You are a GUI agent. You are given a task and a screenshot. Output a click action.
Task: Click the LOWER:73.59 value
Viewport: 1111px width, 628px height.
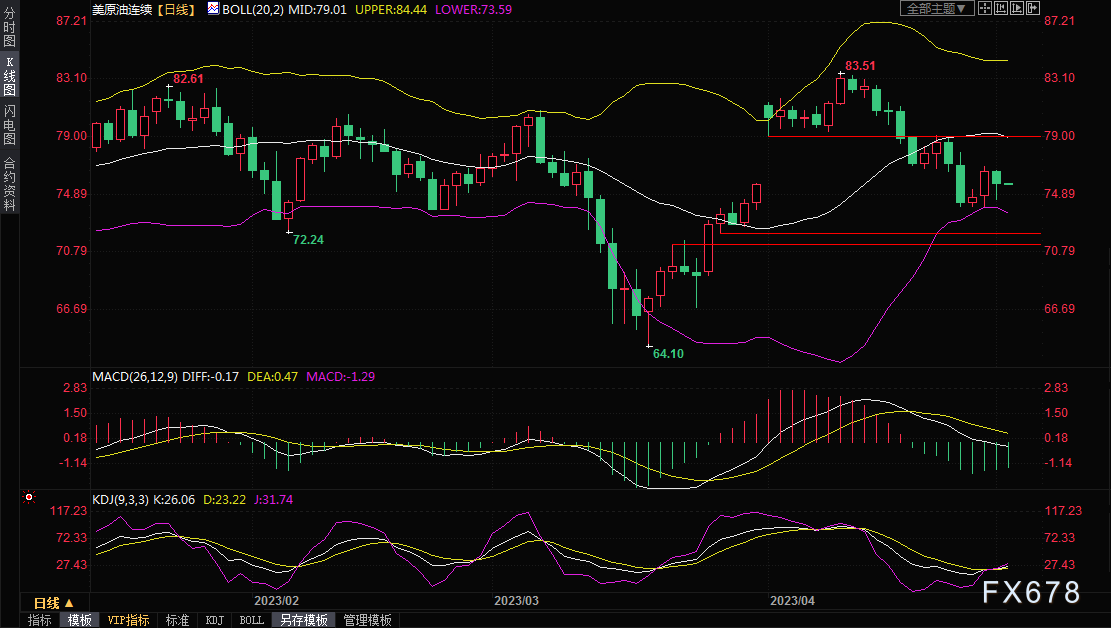click(473, 10)
